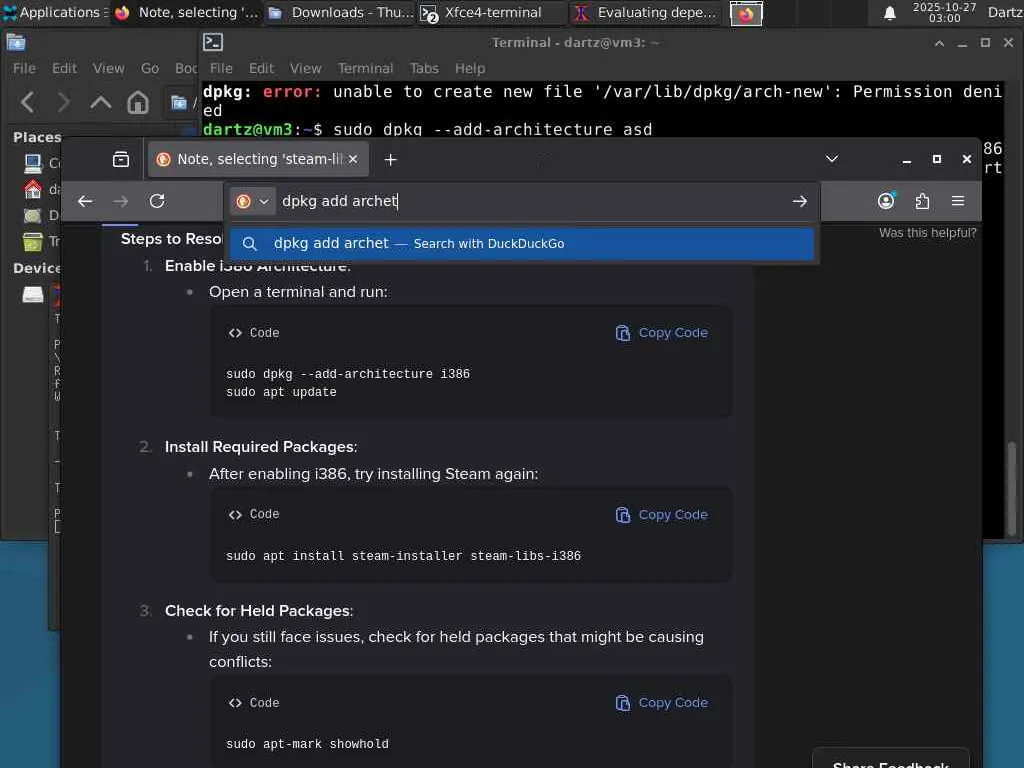Open Terminal window View menu
1024x768 pixels.
coord(306,68)
